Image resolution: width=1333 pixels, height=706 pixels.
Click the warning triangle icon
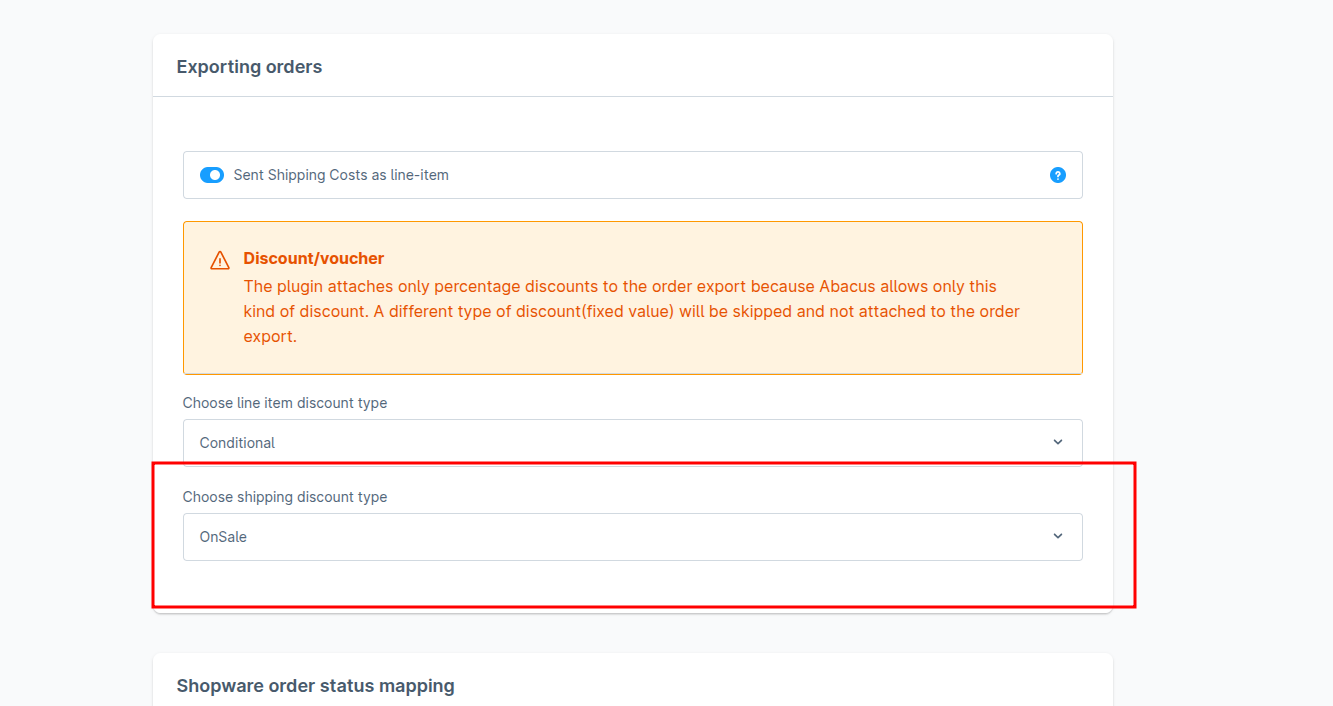(x=220, y=261)
